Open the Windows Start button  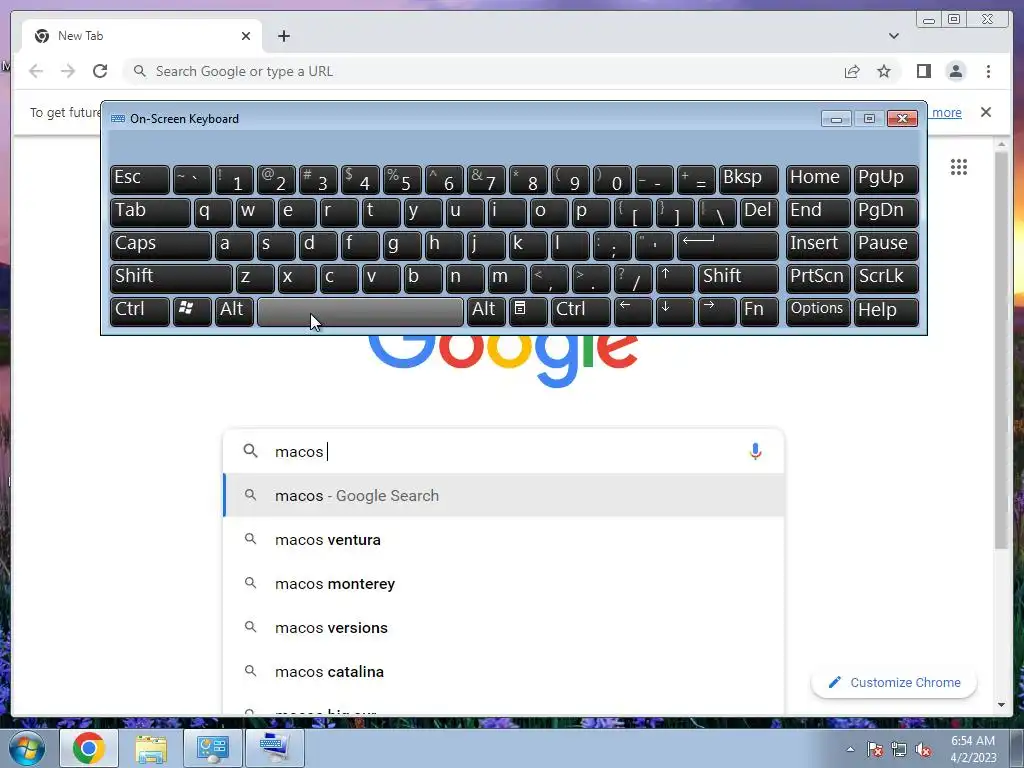27,748
